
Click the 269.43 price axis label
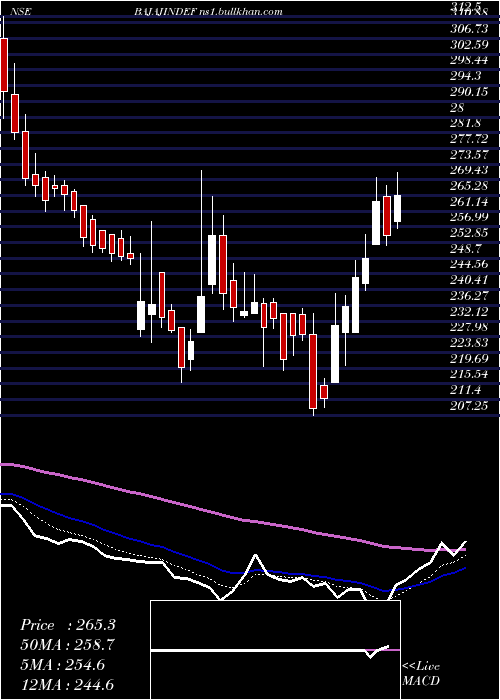[x=471, y=170]
